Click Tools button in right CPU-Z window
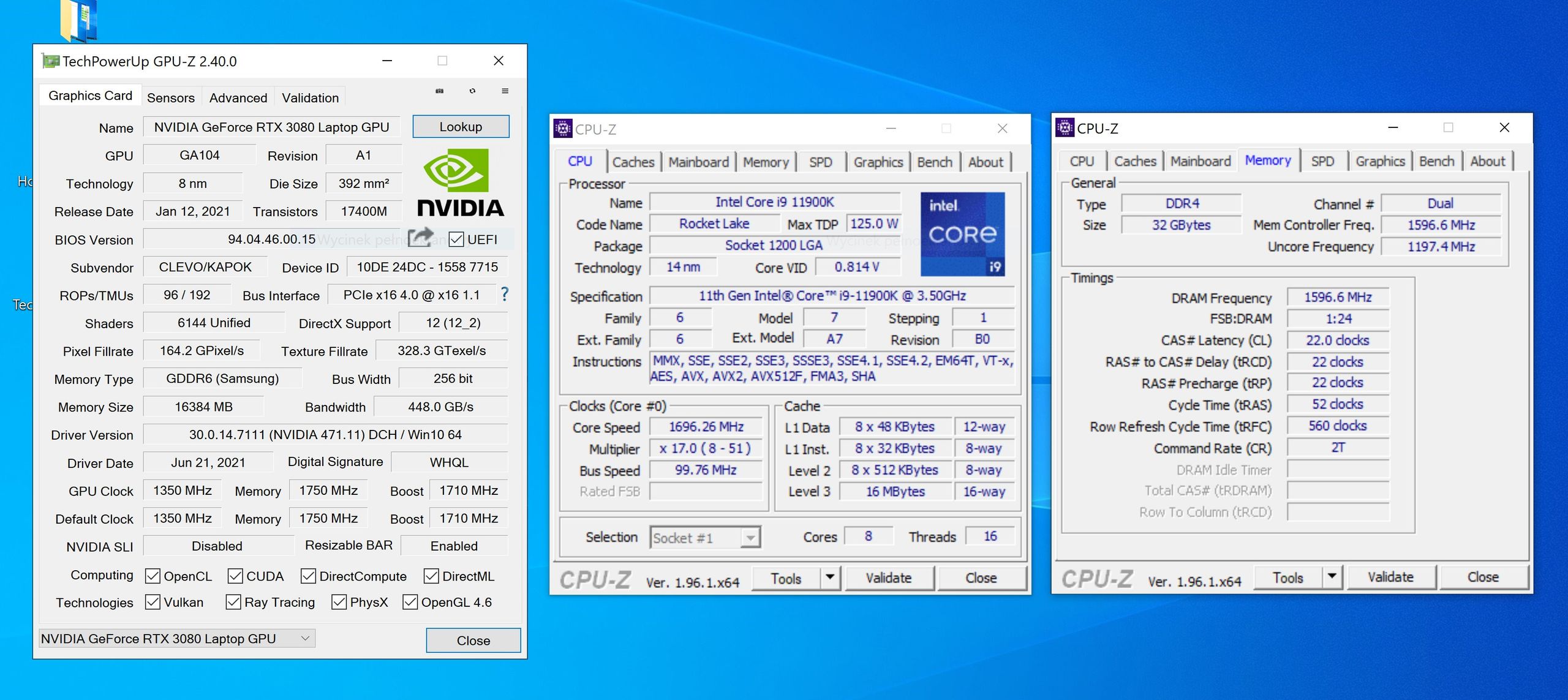 (1288, 577)
